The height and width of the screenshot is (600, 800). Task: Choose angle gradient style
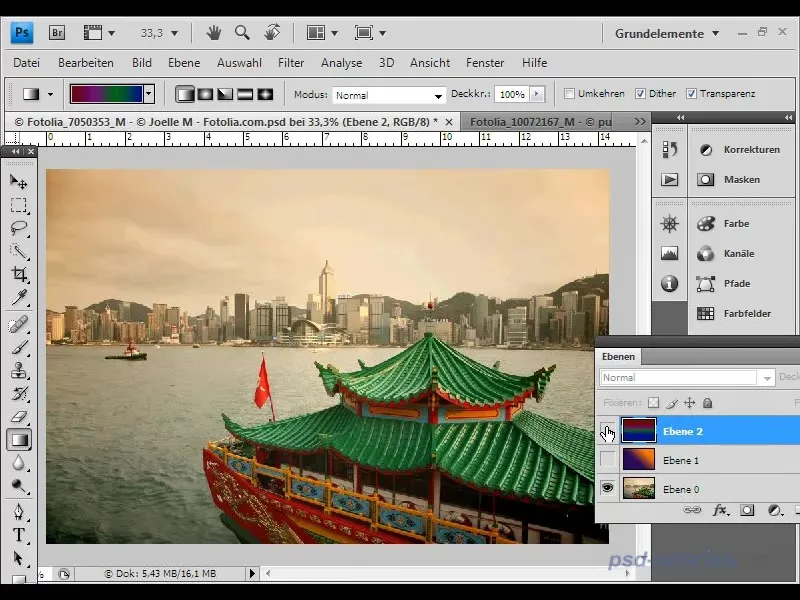225,94
